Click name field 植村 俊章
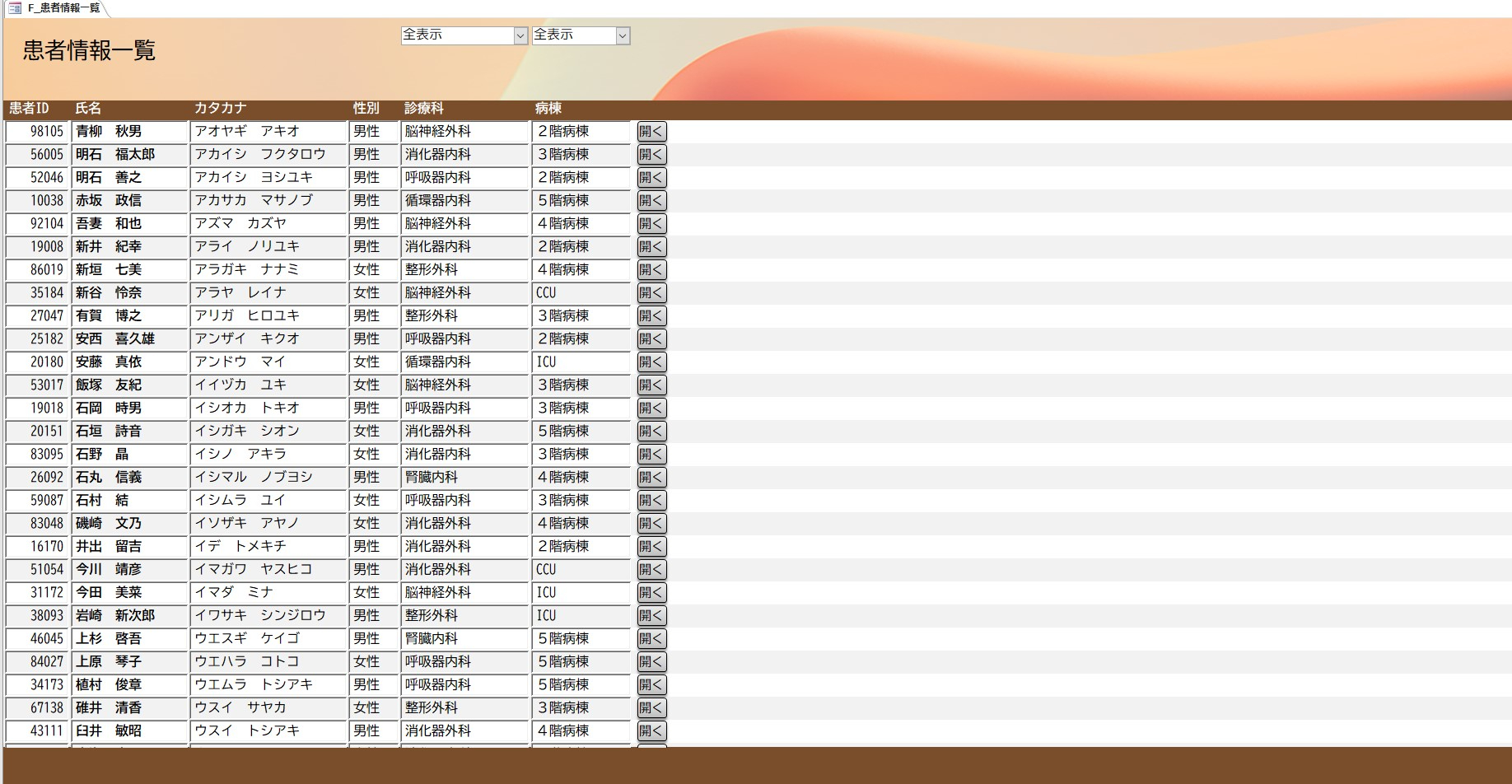The image size is (1512, 784). pos(130,684)
